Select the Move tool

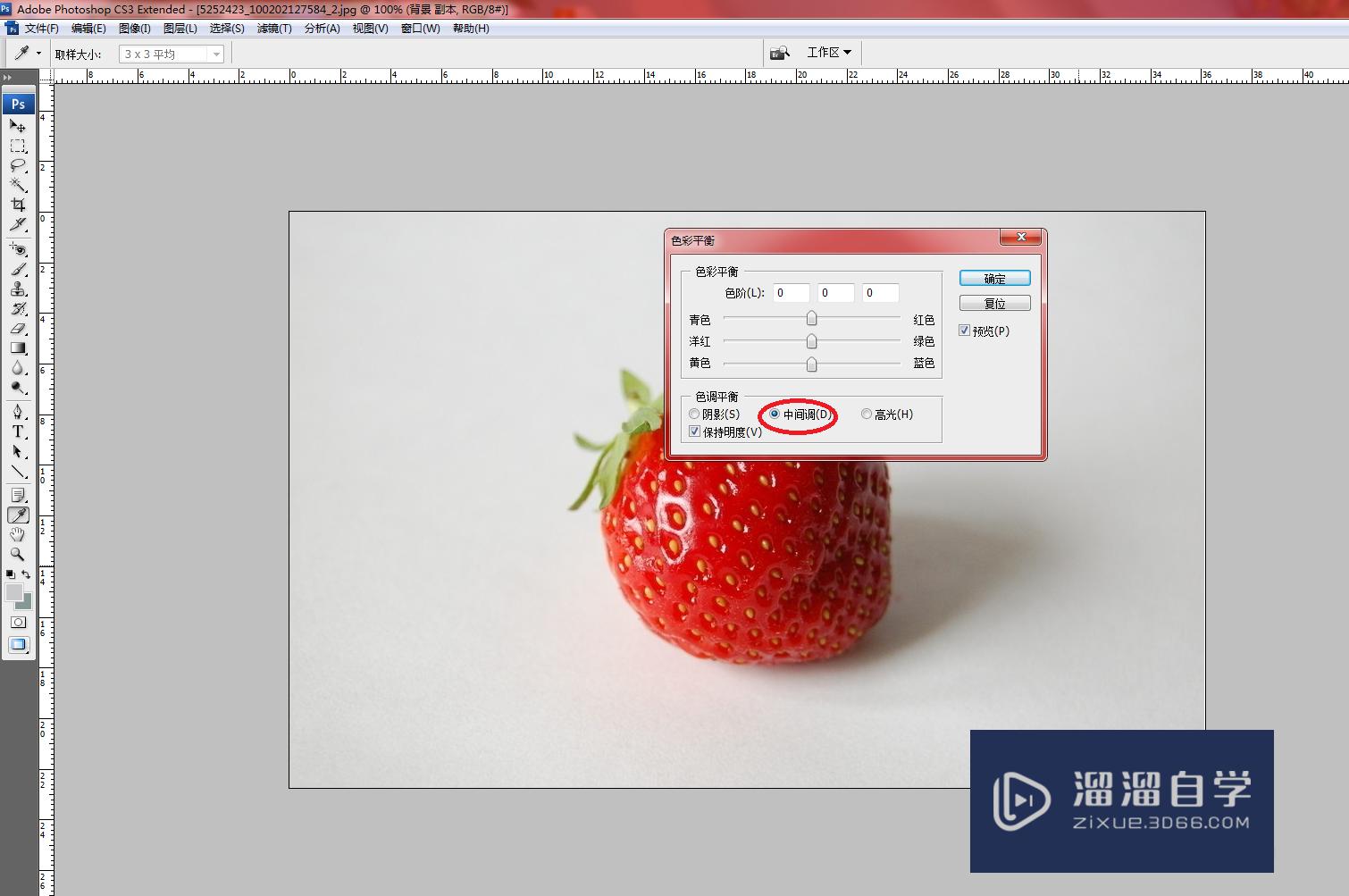click(18, 126)
